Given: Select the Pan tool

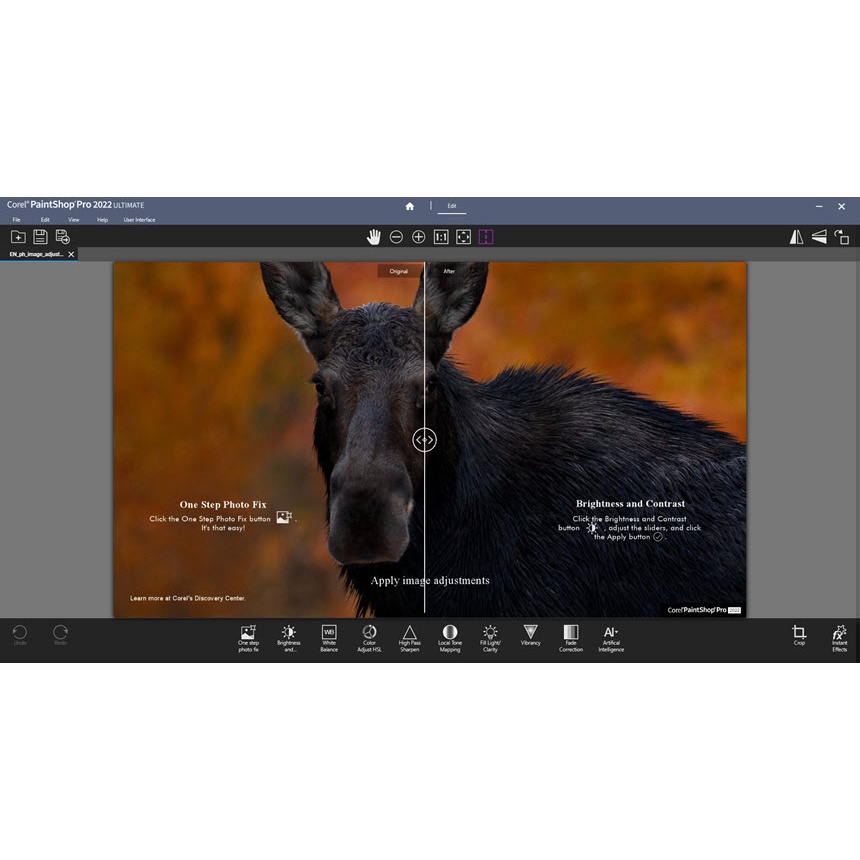Looking at the screenshot, I should [373, 236].
